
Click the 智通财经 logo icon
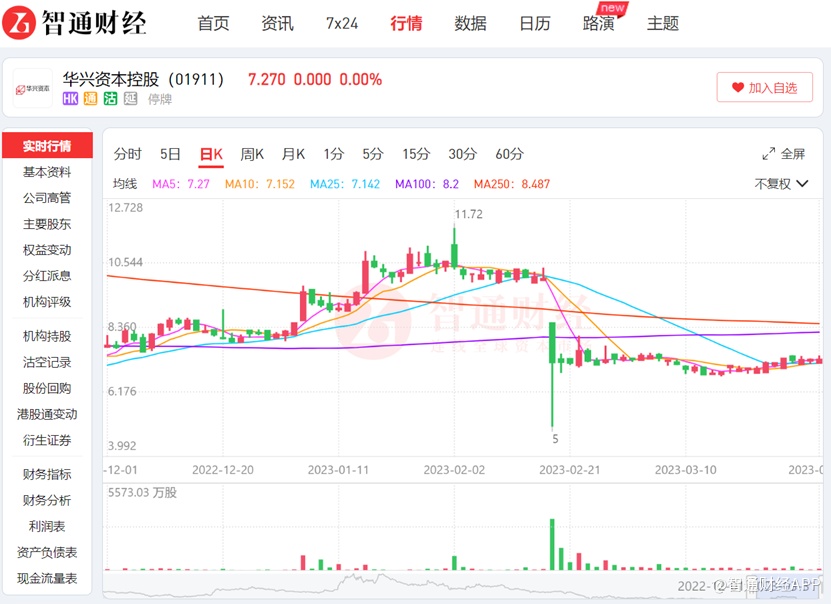(23, 23)
